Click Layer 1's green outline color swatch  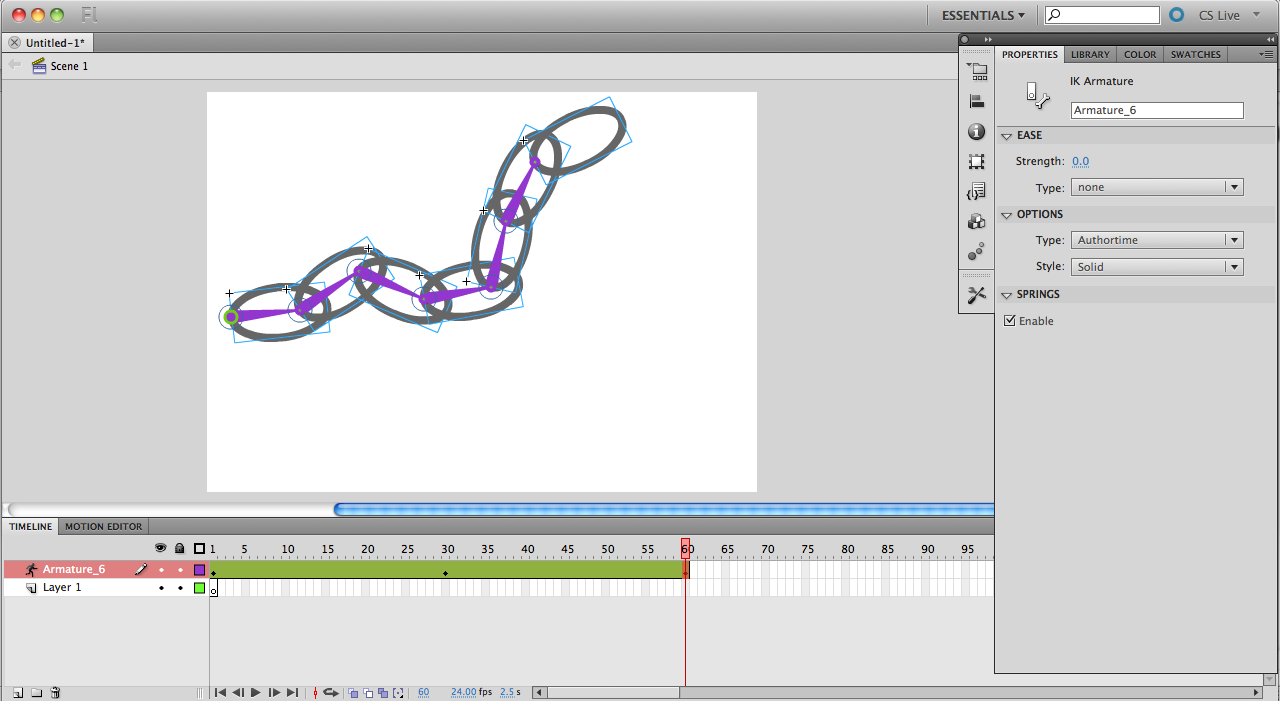pyautogui.click(x=198, y=588)
